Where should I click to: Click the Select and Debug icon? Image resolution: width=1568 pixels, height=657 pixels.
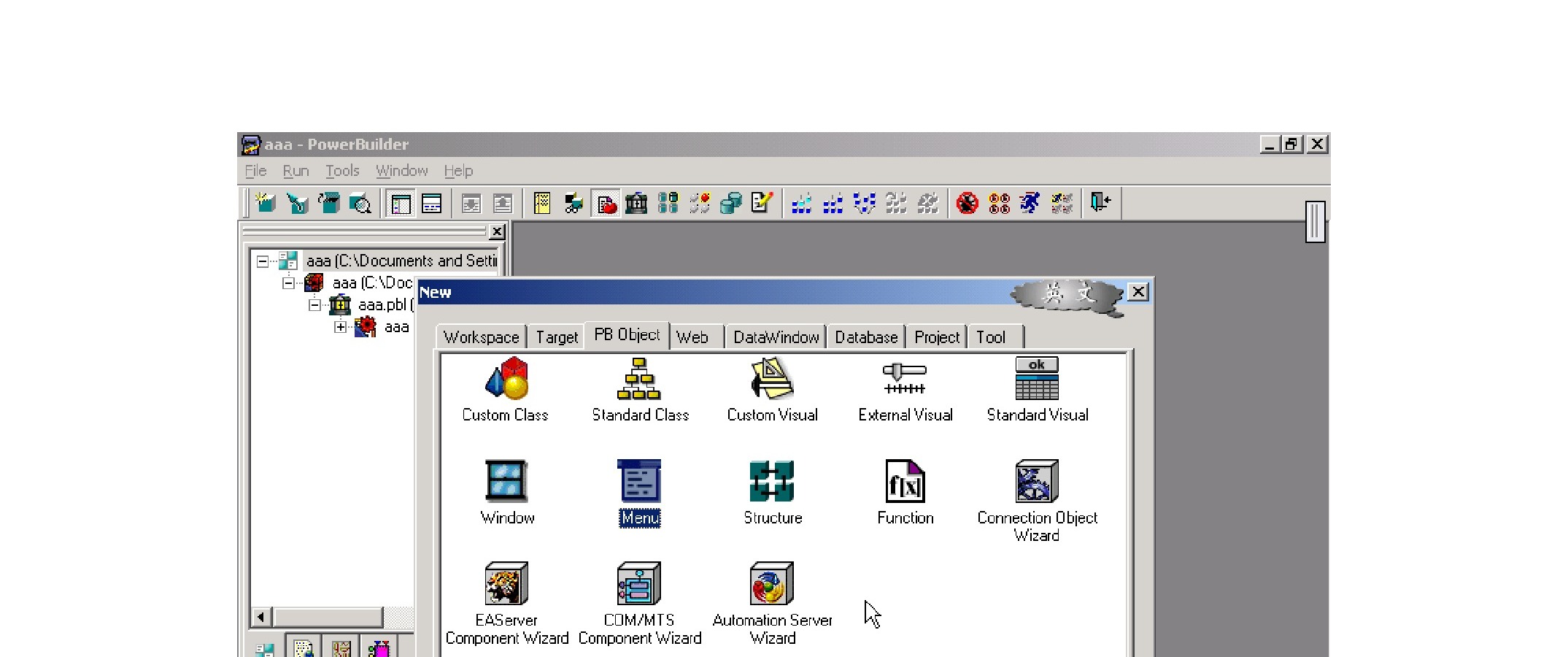tap(999, 203)
